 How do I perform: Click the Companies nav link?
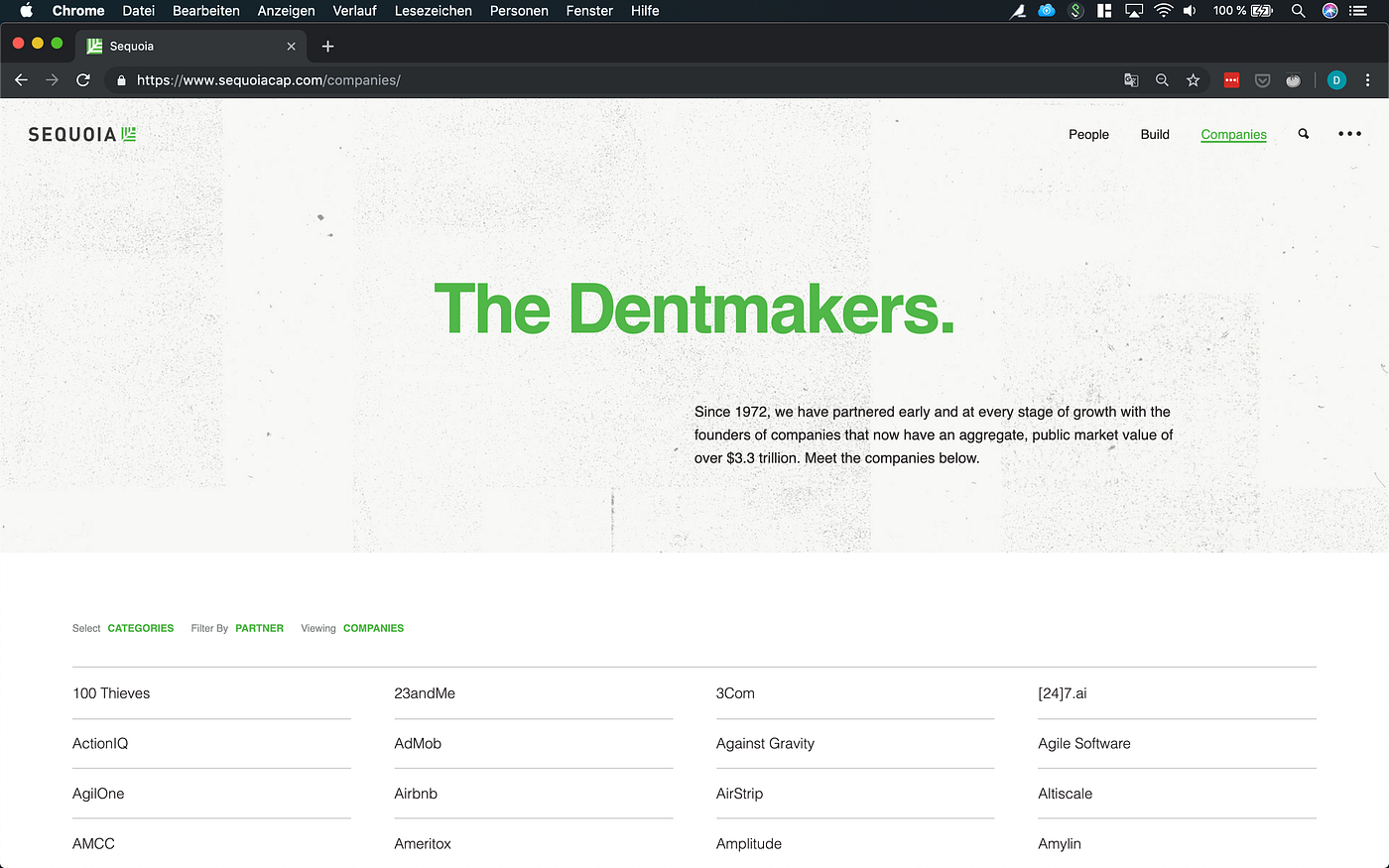1233,134
